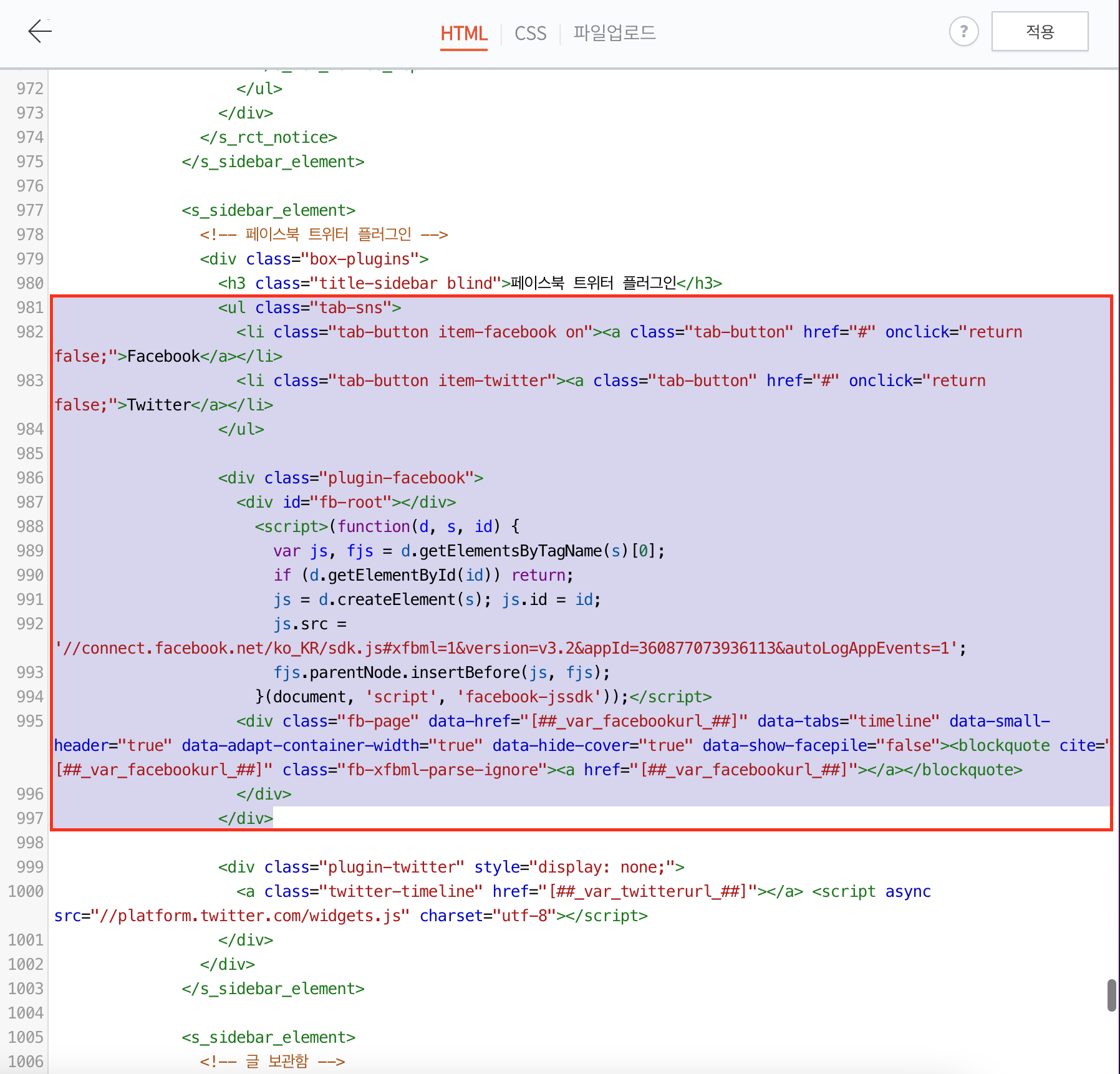
Task: Click the connect.facebook.net sdk.js URL string
Action: [506, 648]
